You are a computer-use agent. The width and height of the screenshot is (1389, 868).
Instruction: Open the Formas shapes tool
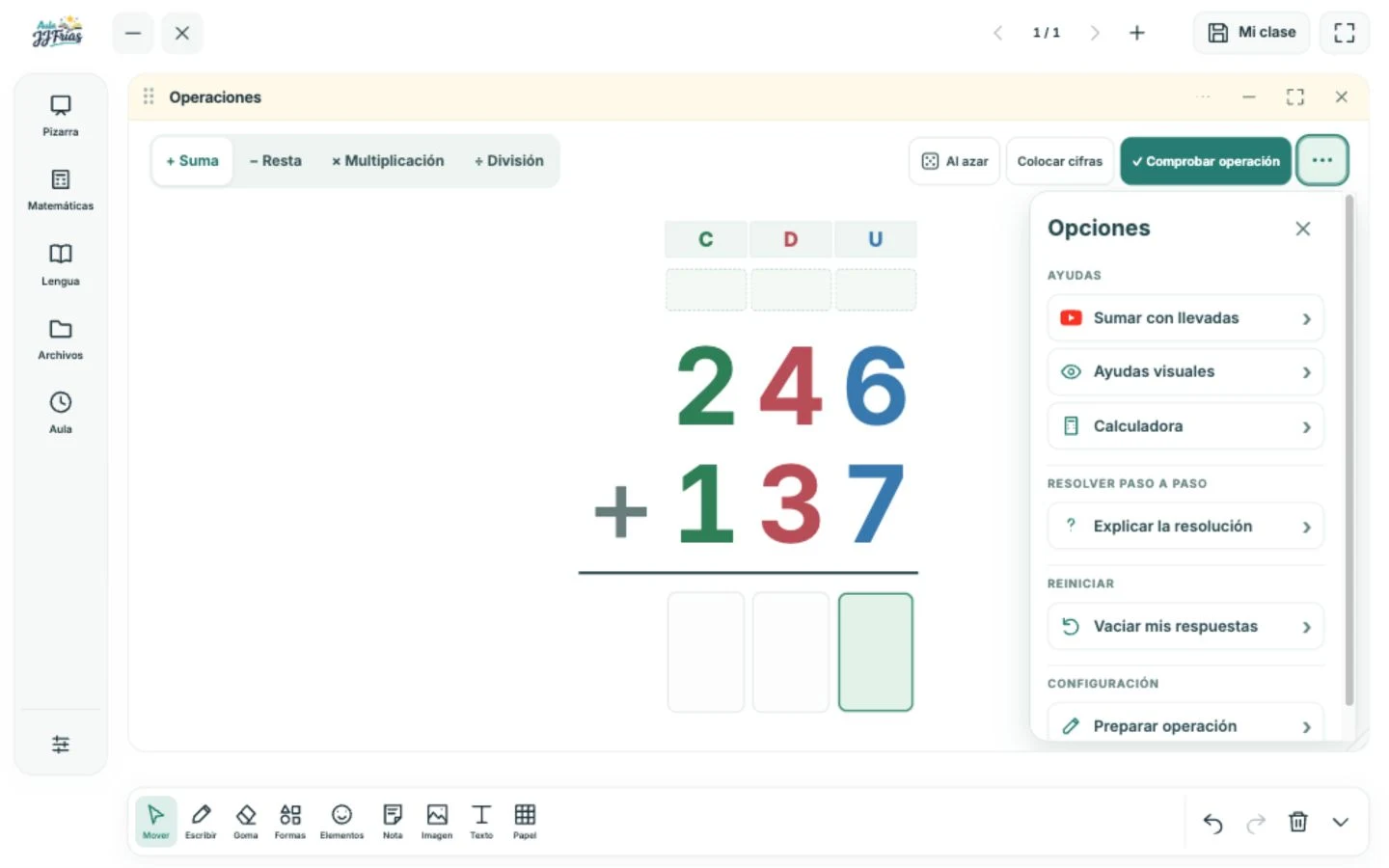coord(289,821)
